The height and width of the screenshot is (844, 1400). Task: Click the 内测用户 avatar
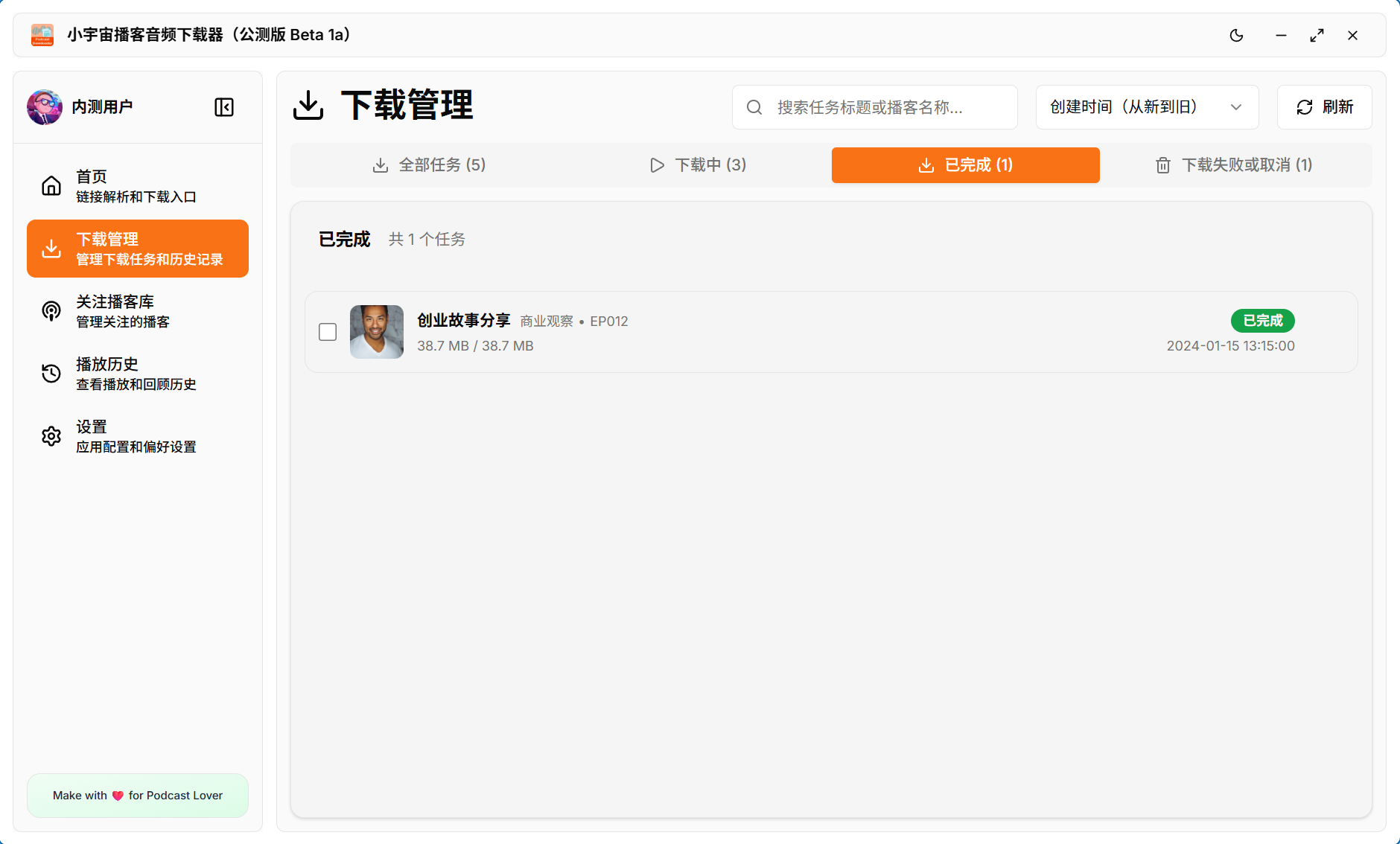click(45, 107)
